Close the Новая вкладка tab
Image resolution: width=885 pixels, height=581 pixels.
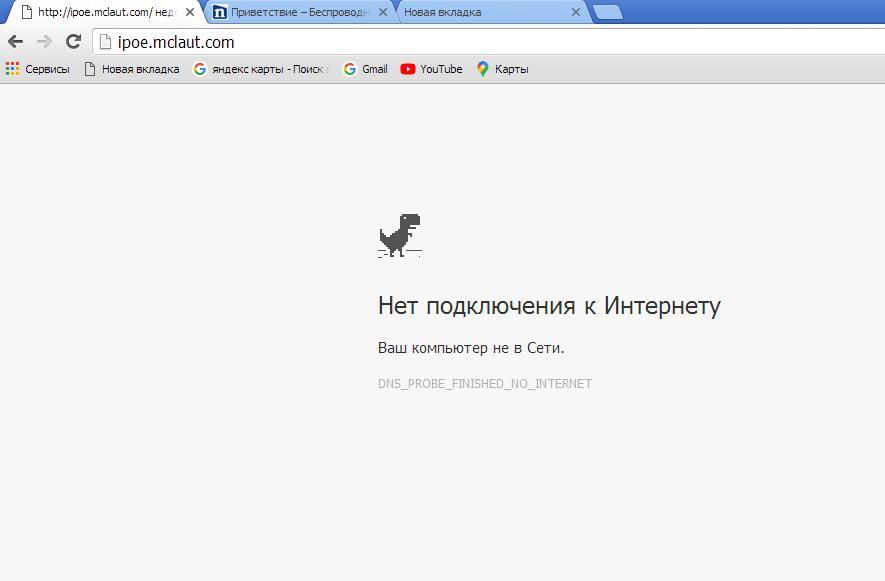(x=576, y=12)
